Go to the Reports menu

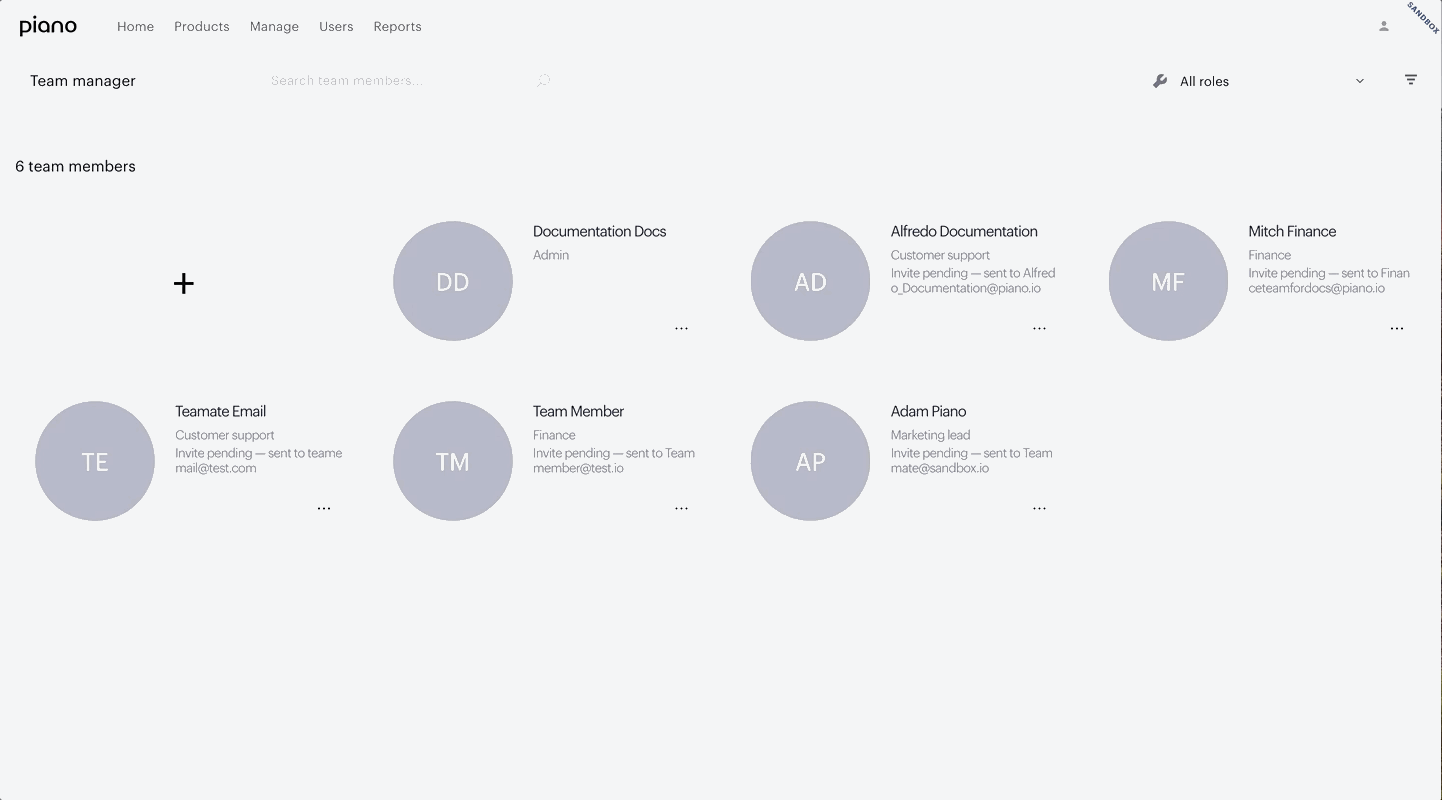point(397,26)
